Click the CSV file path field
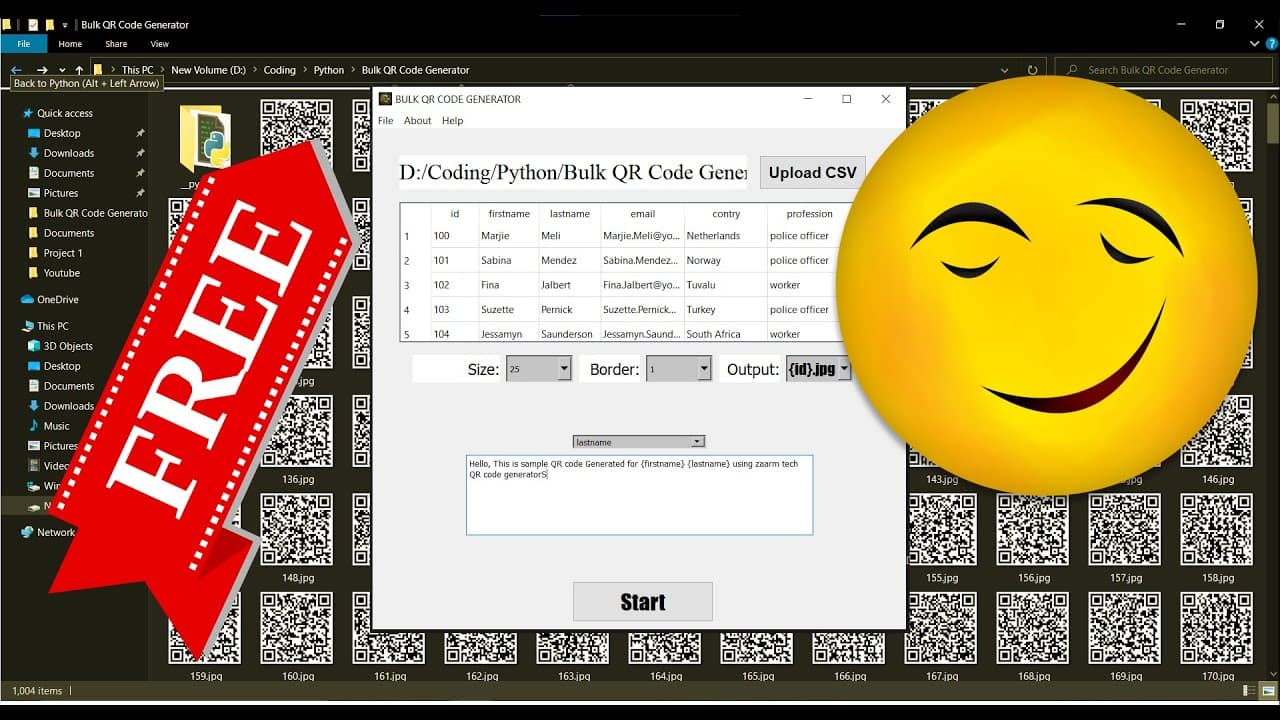This screenshot has width=1280, height=720. pos(573,172)
